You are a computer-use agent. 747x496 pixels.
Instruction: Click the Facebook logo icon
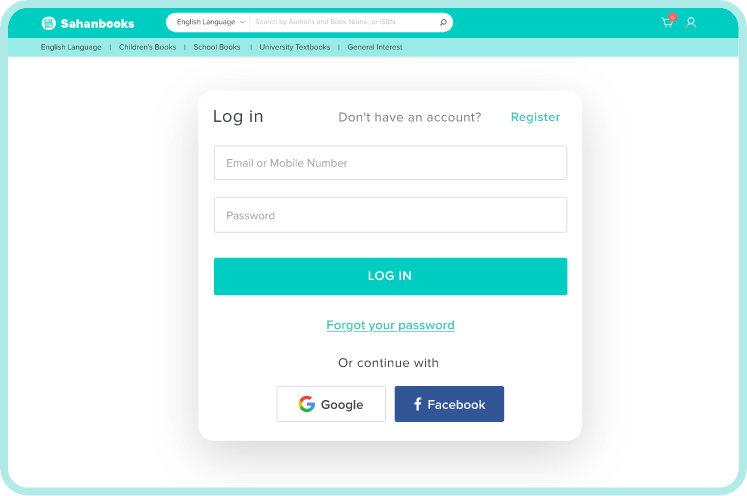click(x=417, y=404)
